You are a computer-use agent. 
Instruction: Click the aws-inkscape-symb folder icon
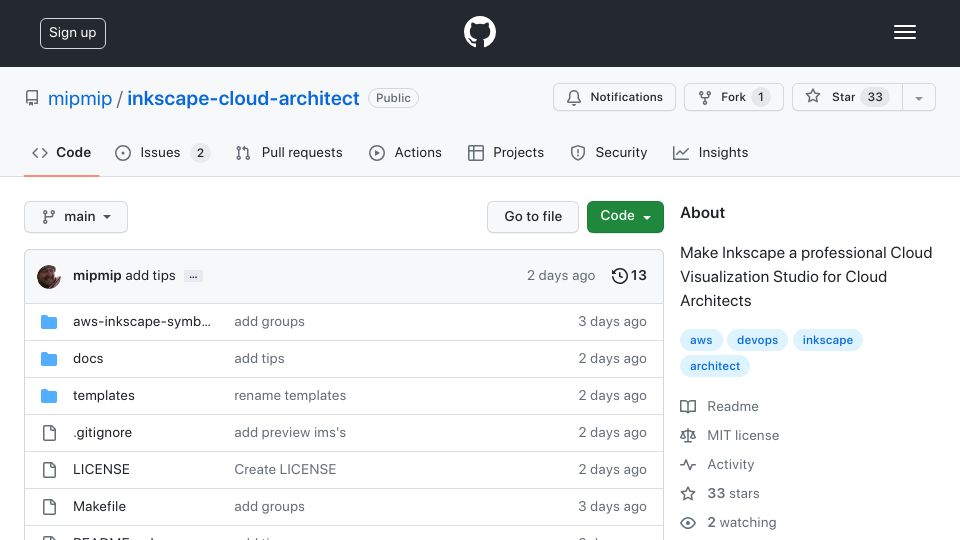49,321
